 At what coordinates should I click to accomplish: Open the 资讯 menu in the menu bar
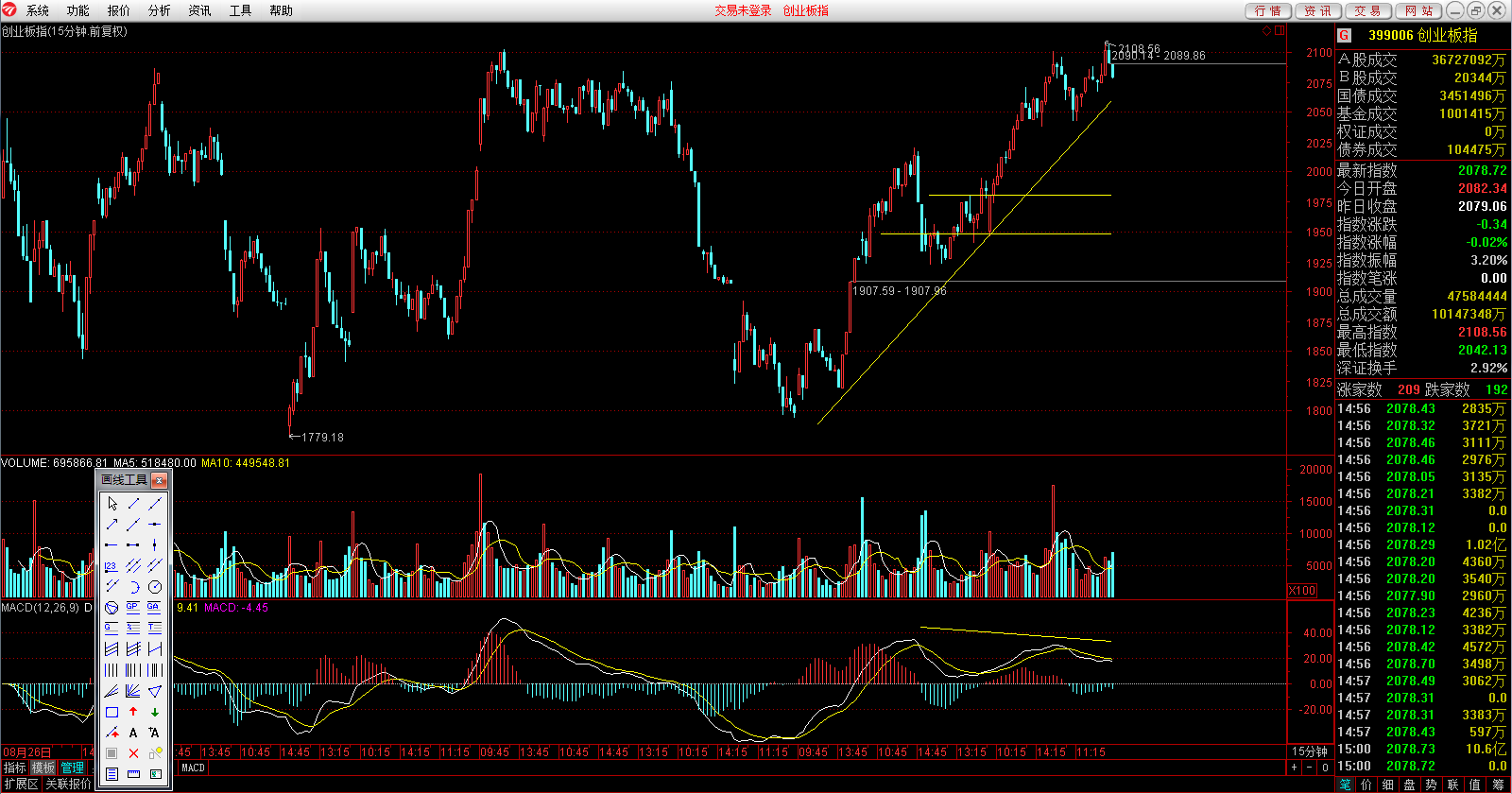pyautogui.click(x=200, y=10)
